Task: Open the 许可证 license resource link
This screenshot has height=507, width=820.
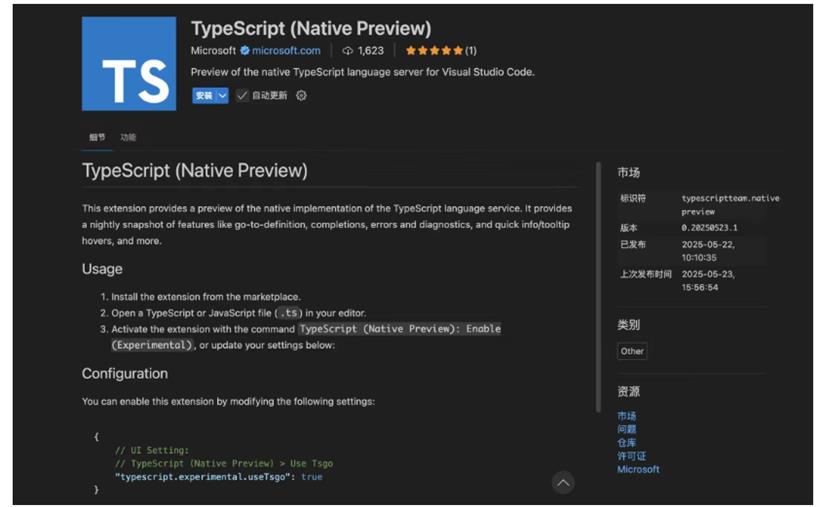Action: point(632,456)
